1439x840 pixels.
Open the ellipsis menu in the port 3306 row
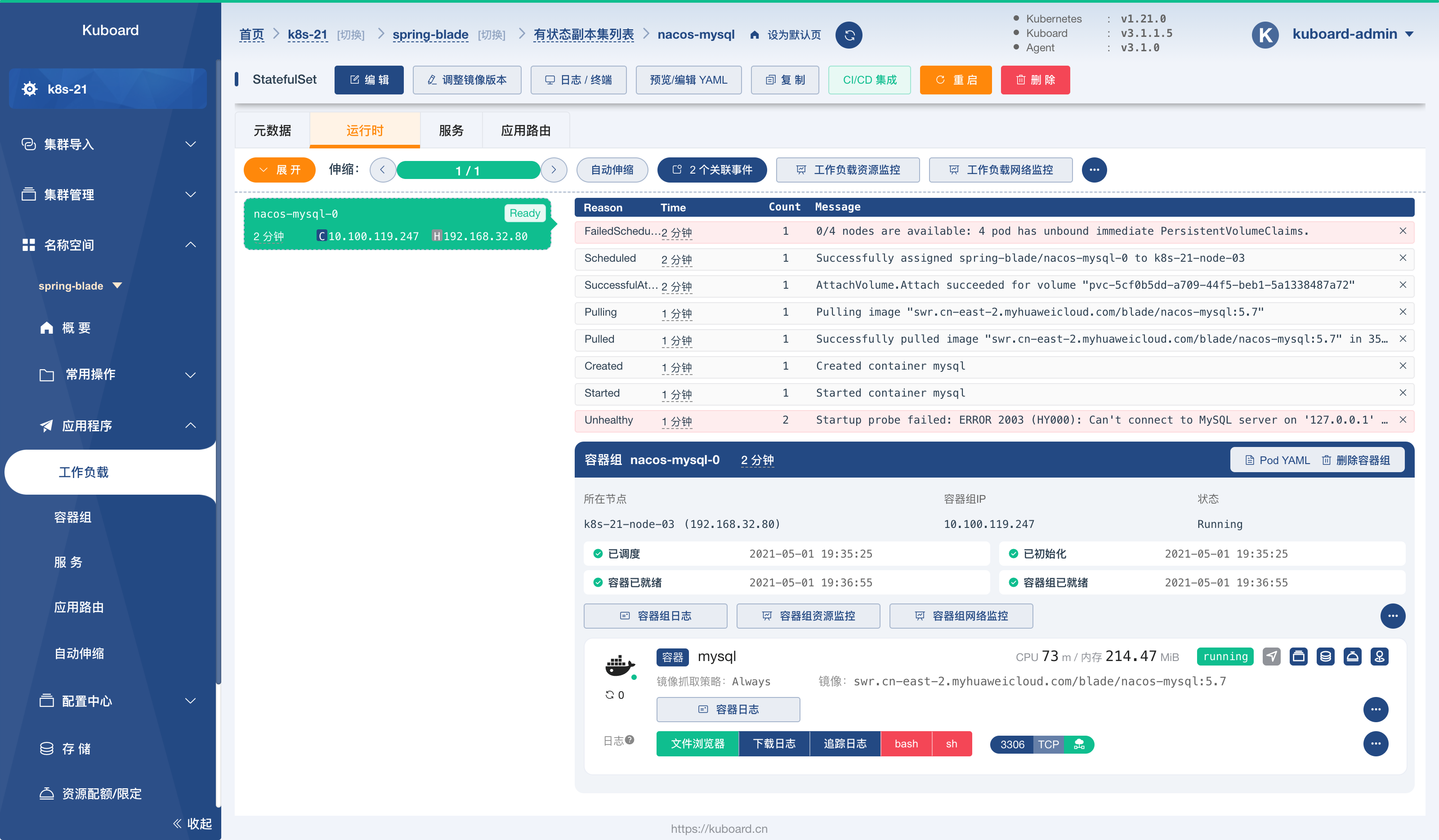coord(1376,743)
